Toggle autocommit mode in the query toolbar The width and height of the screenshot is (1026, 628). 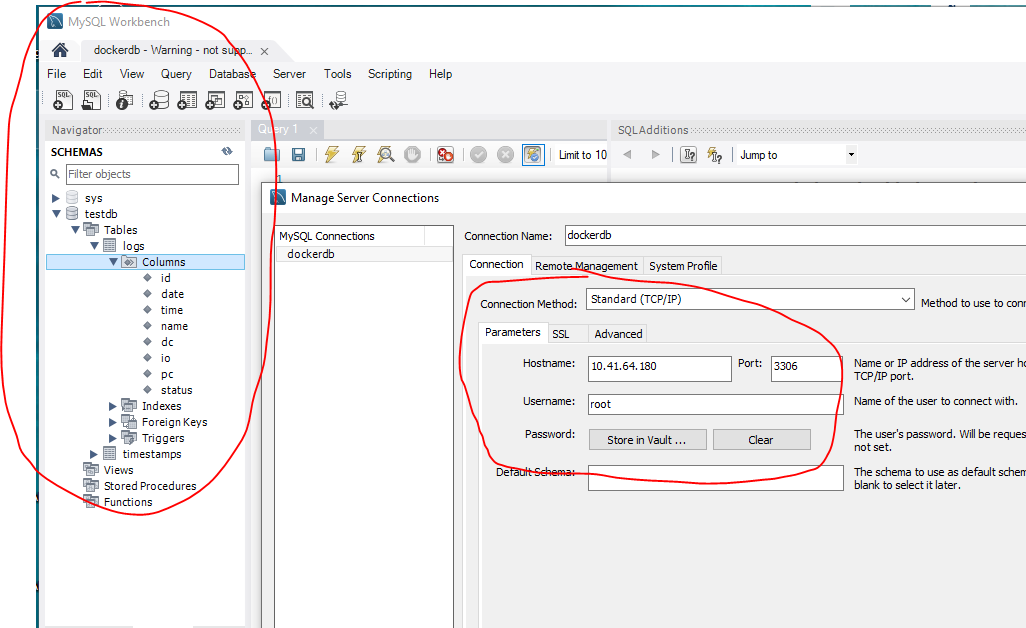(533, 154)
